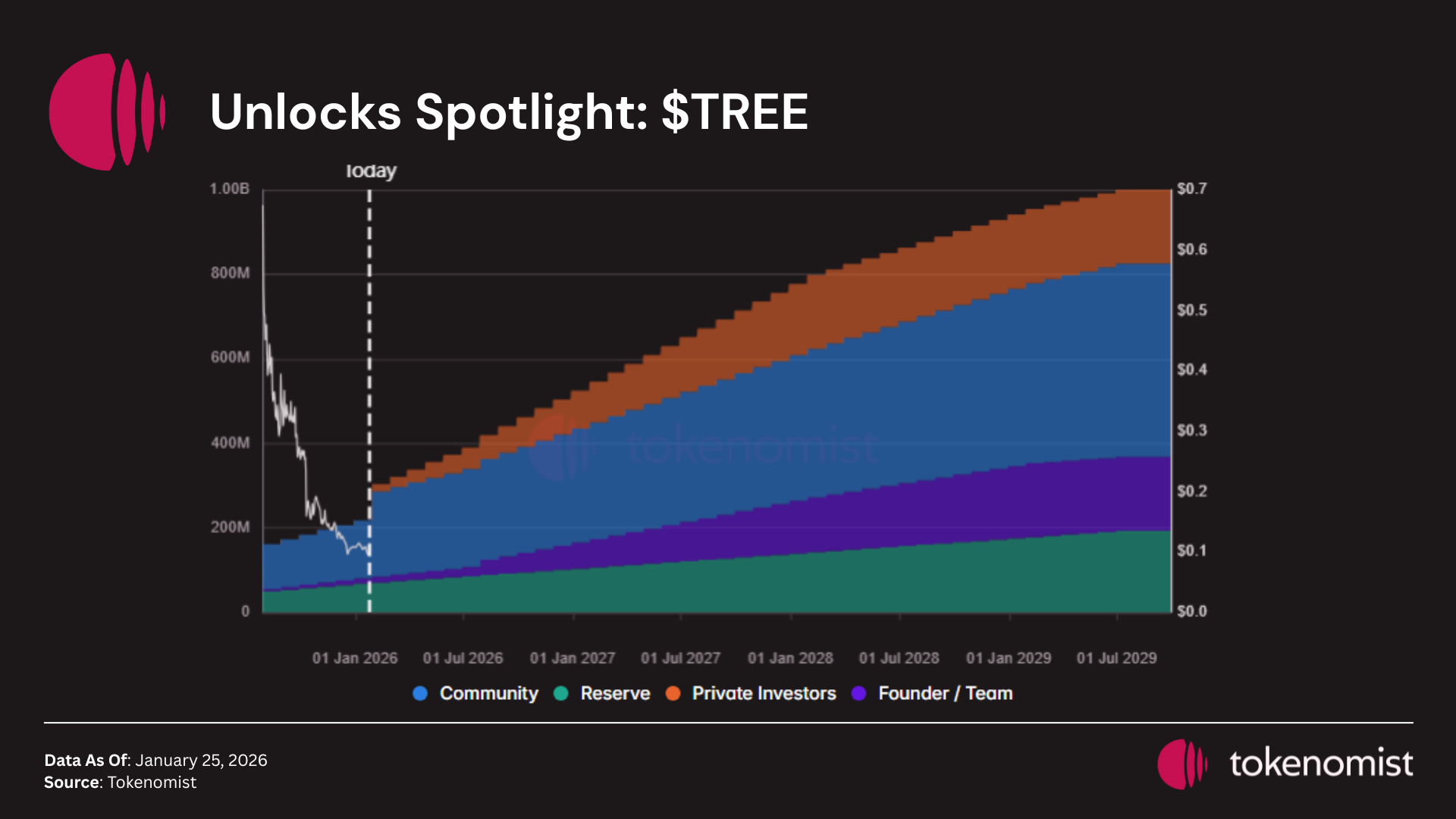Click the tokenomist wordmark at bottom right
This screenshot has height=819, width=1456.
(1321, 764)
